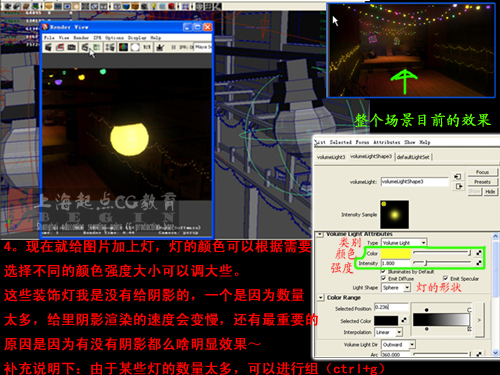Click the black Selected Color swatch
500x375 pixels.
point(386,320)
